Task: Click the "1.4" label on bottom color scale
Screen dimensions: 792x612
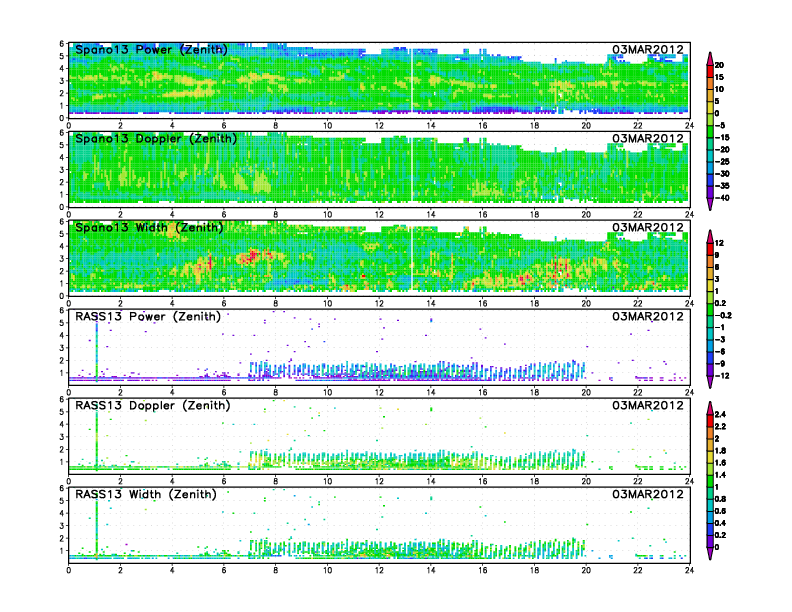Action: point(721,475)
